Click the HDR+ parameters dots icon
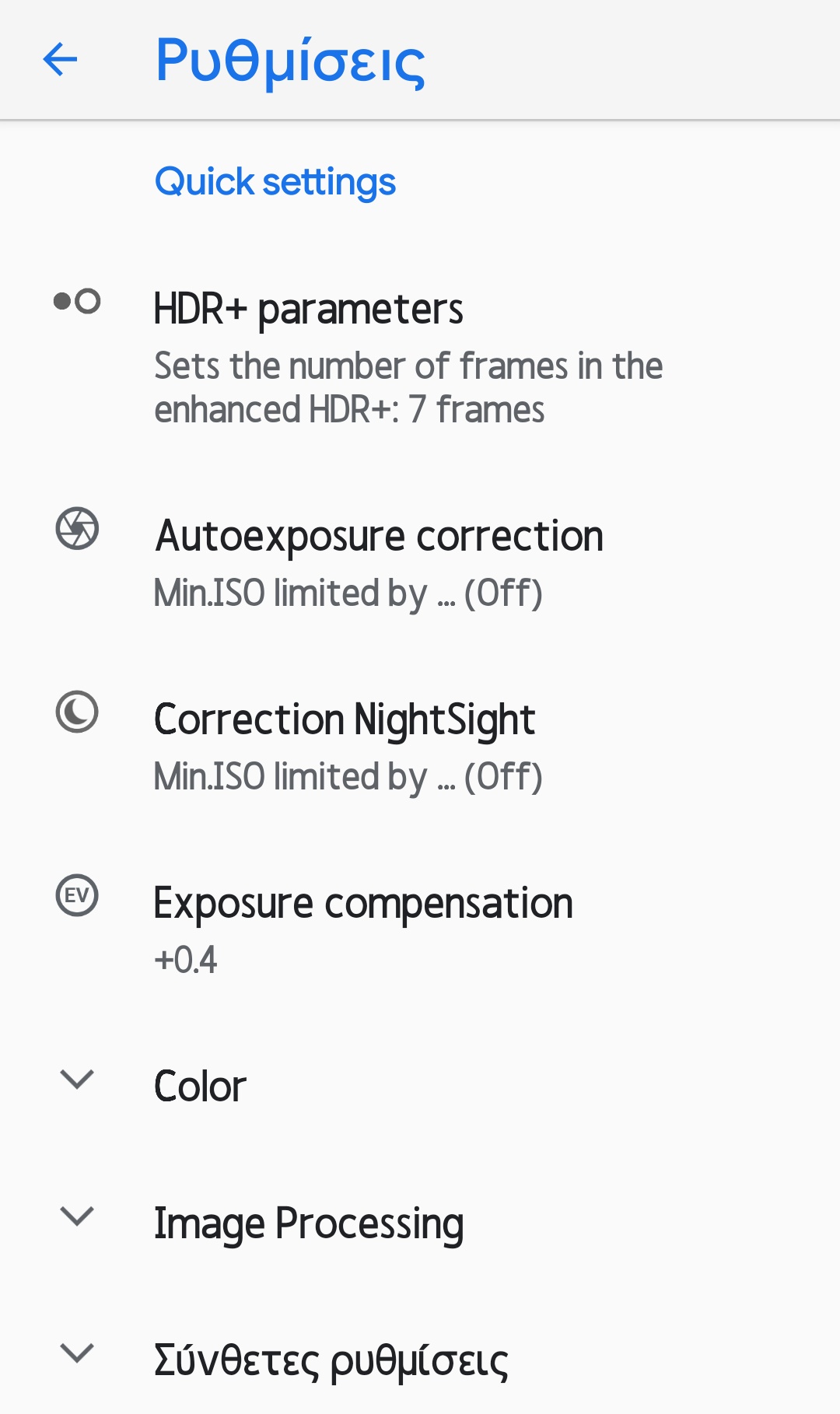The width and height of the screenshot is (840, 1414). 77,301
